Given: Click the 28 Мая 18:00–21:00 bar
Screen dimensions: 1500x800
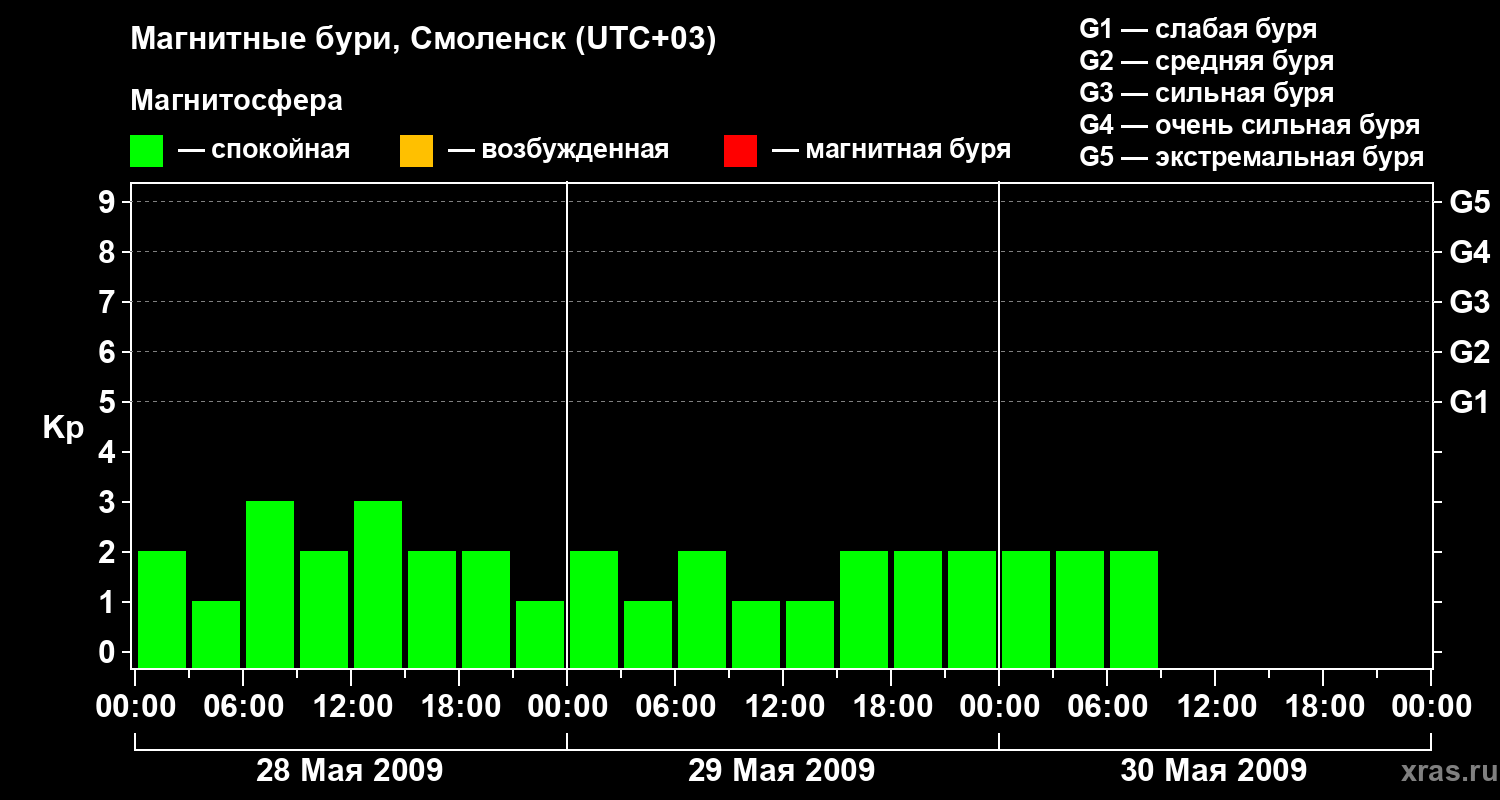Looking at the screenshot, I should pos(486,609).
